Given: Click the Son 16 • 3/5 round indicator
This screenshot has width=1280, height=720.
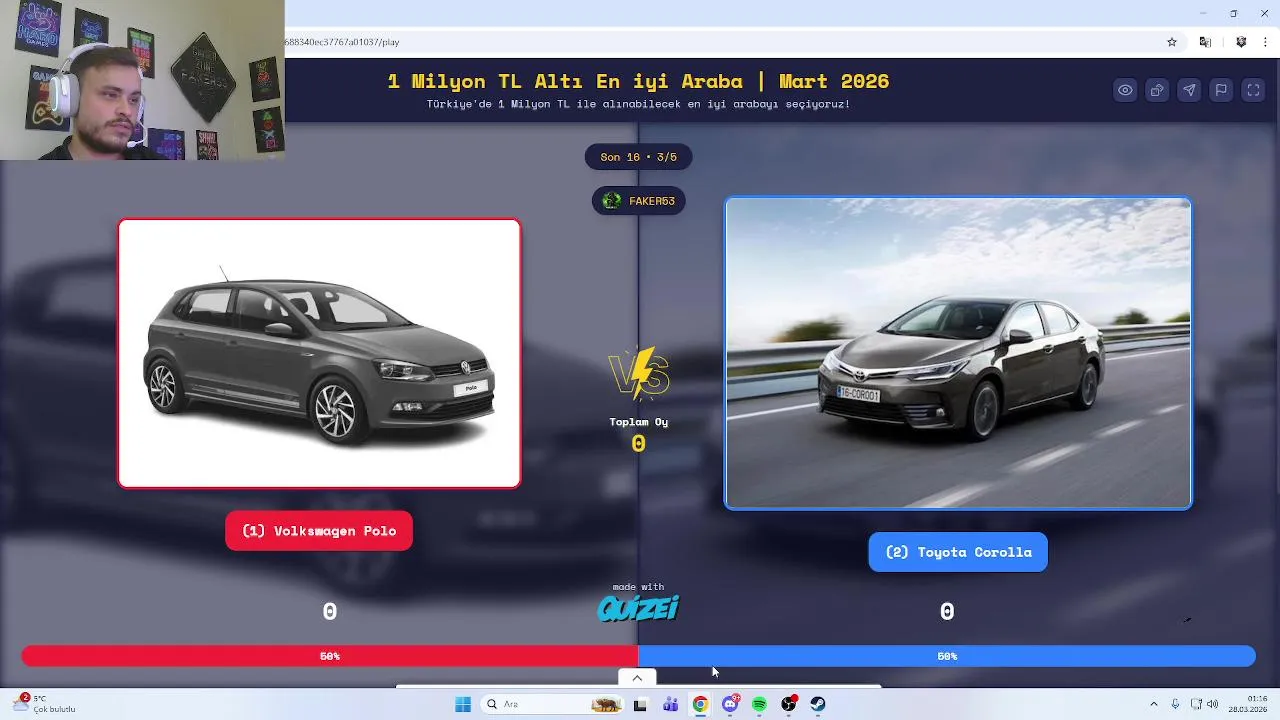Looking at the screenshot, I should coord(638,157).
